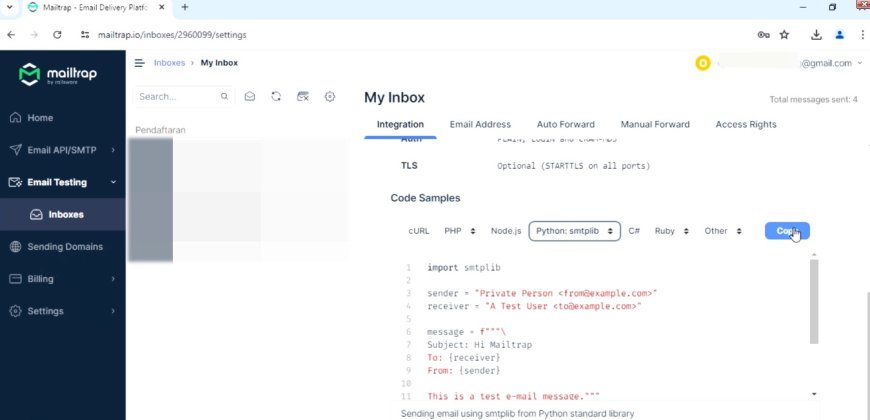870x420 pixels.
Task: Select the Node.js code sample
Action: (x=506, y=231)
